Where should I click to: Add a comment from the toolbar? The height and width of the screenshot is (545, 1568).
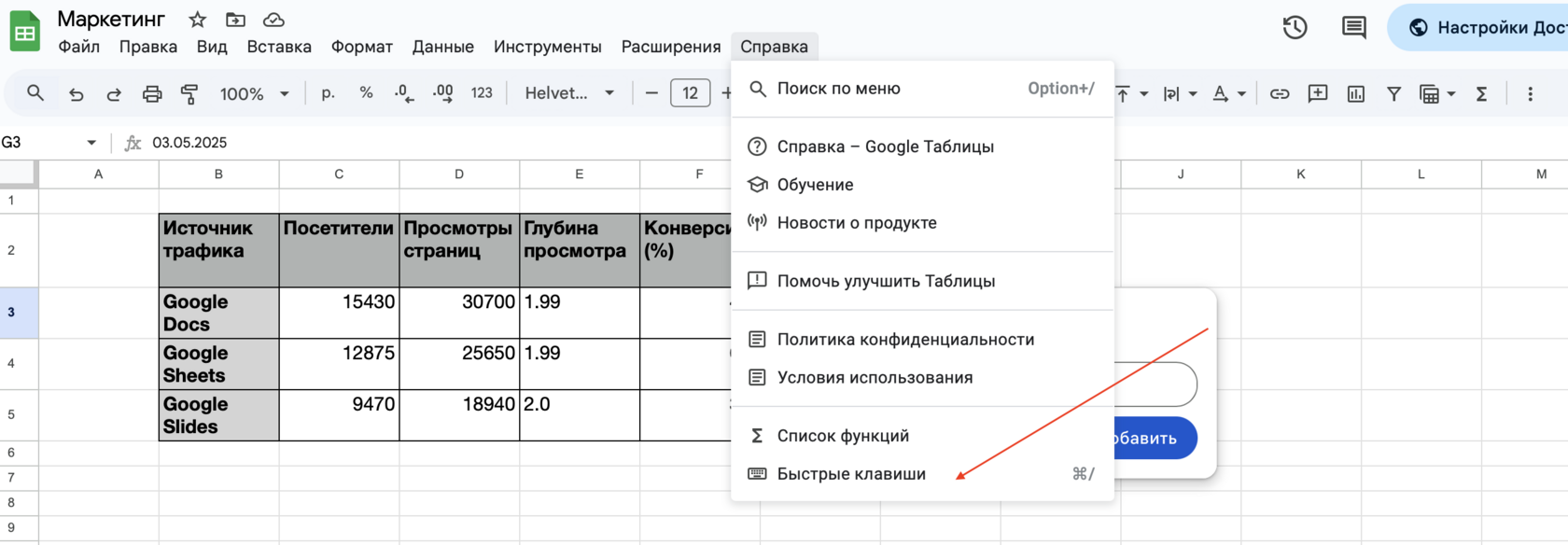[1318, 93]
